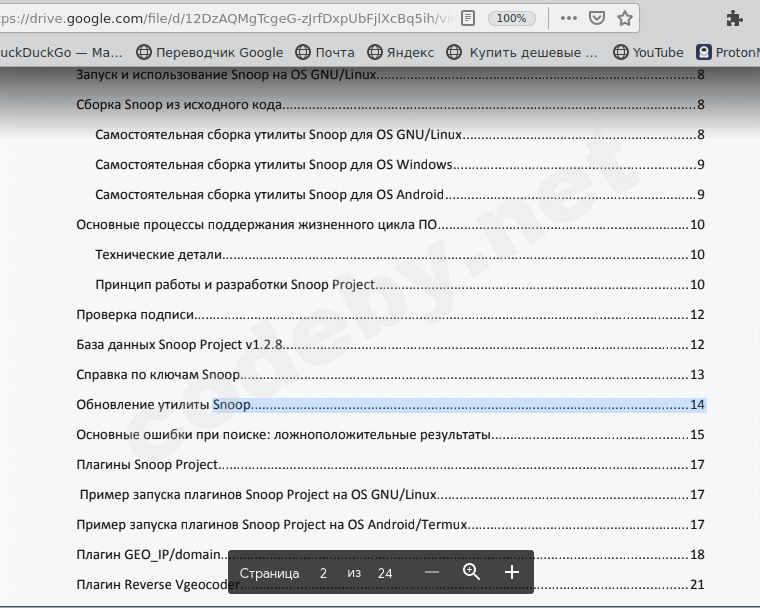Click 'Основные ошибки при поиске' contents entry
760x608 pixels.
pyautogui.click(x=390, y=435)
